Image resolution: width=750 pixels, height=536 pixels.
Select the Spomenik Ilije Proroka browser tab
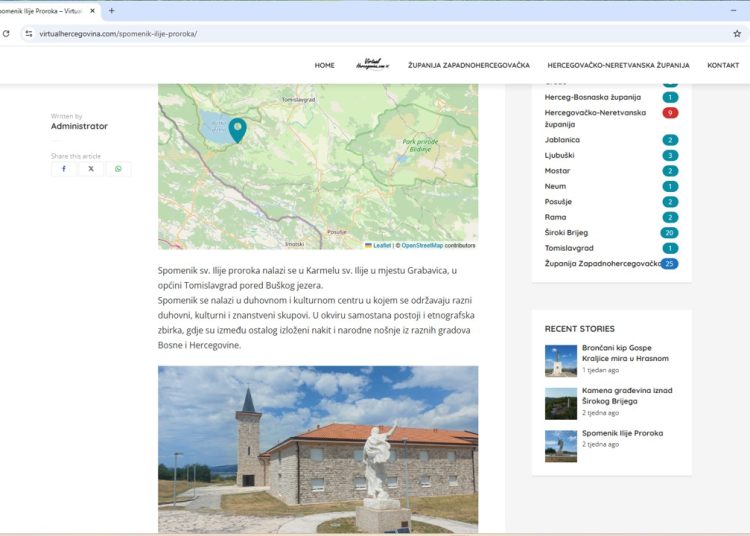click(x=48, y=11)
